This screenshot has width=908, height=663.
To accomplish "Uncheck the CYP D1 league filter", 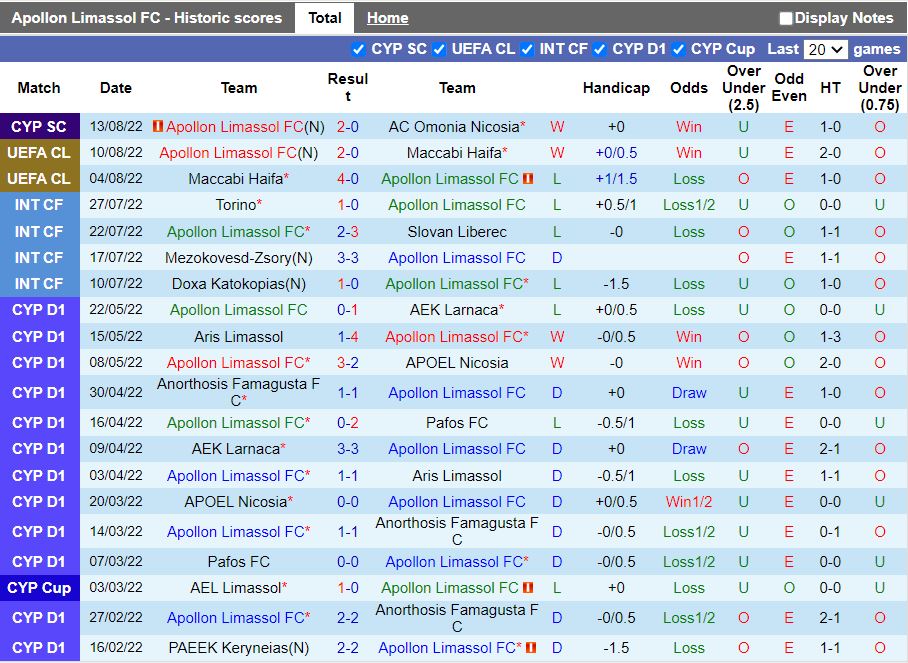I will [x=600, y=49].
